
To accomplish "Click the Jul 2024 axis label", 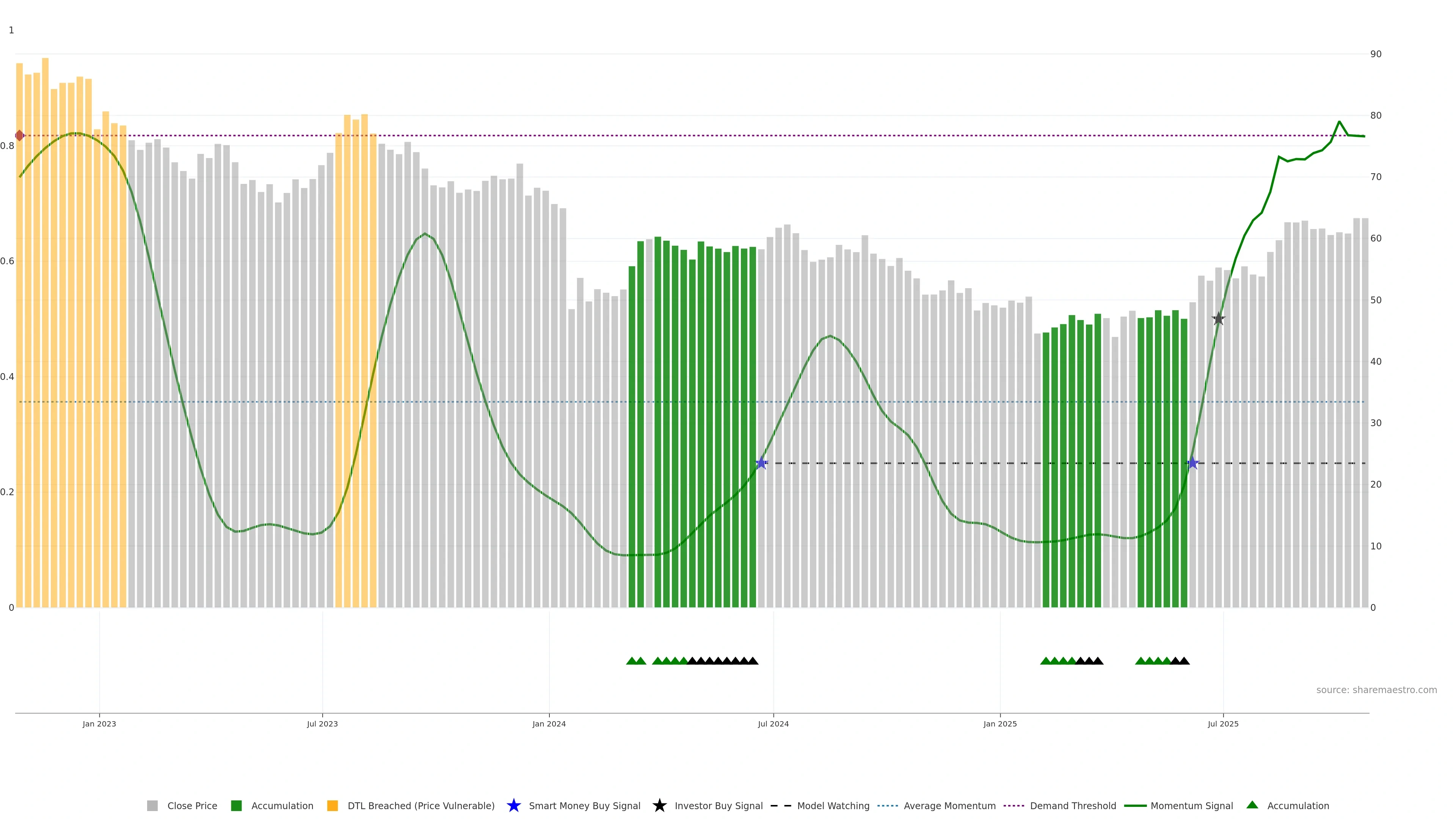I will [x=773, y=724].
